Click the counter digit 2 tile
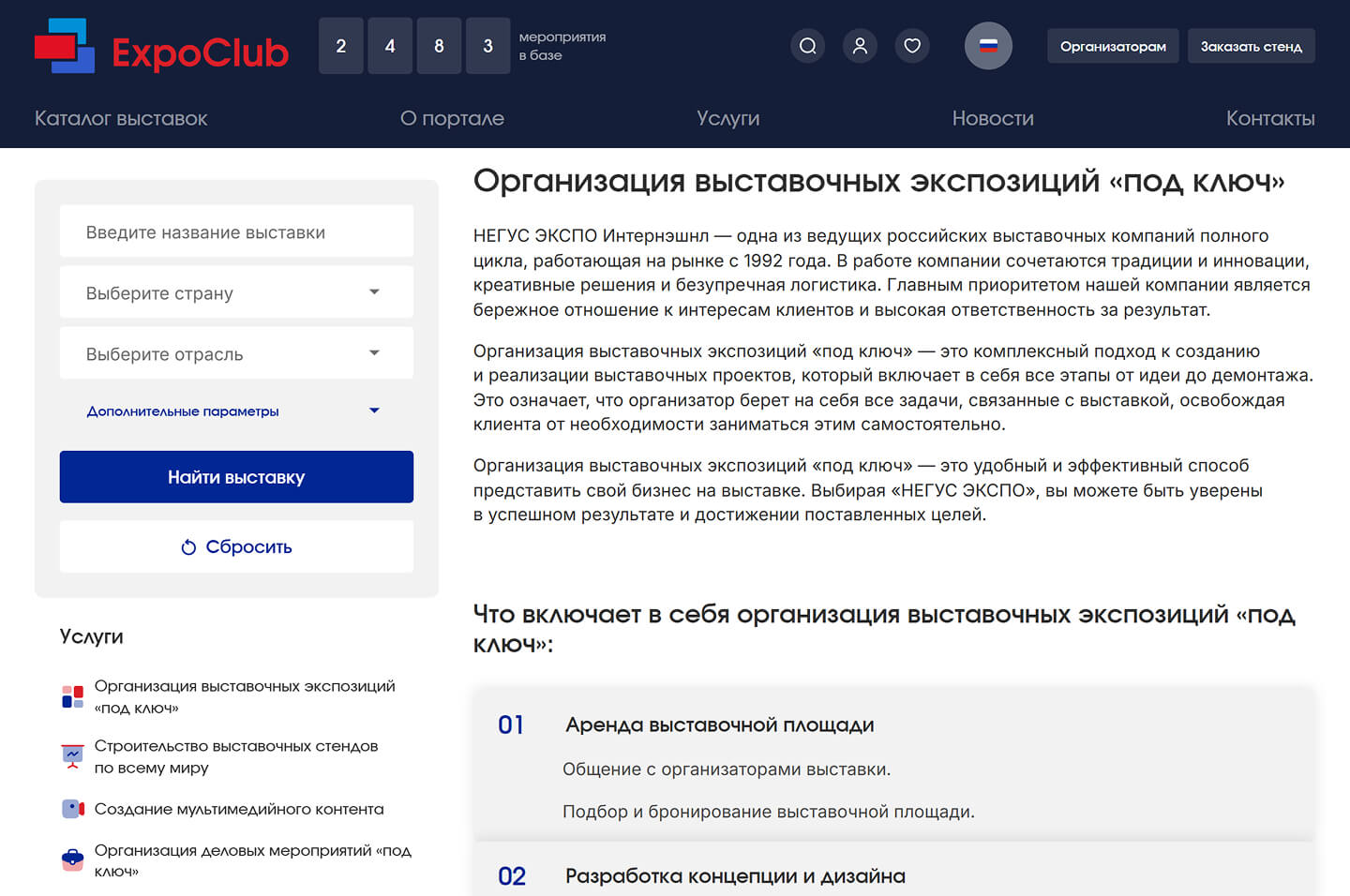 [341, 46]
